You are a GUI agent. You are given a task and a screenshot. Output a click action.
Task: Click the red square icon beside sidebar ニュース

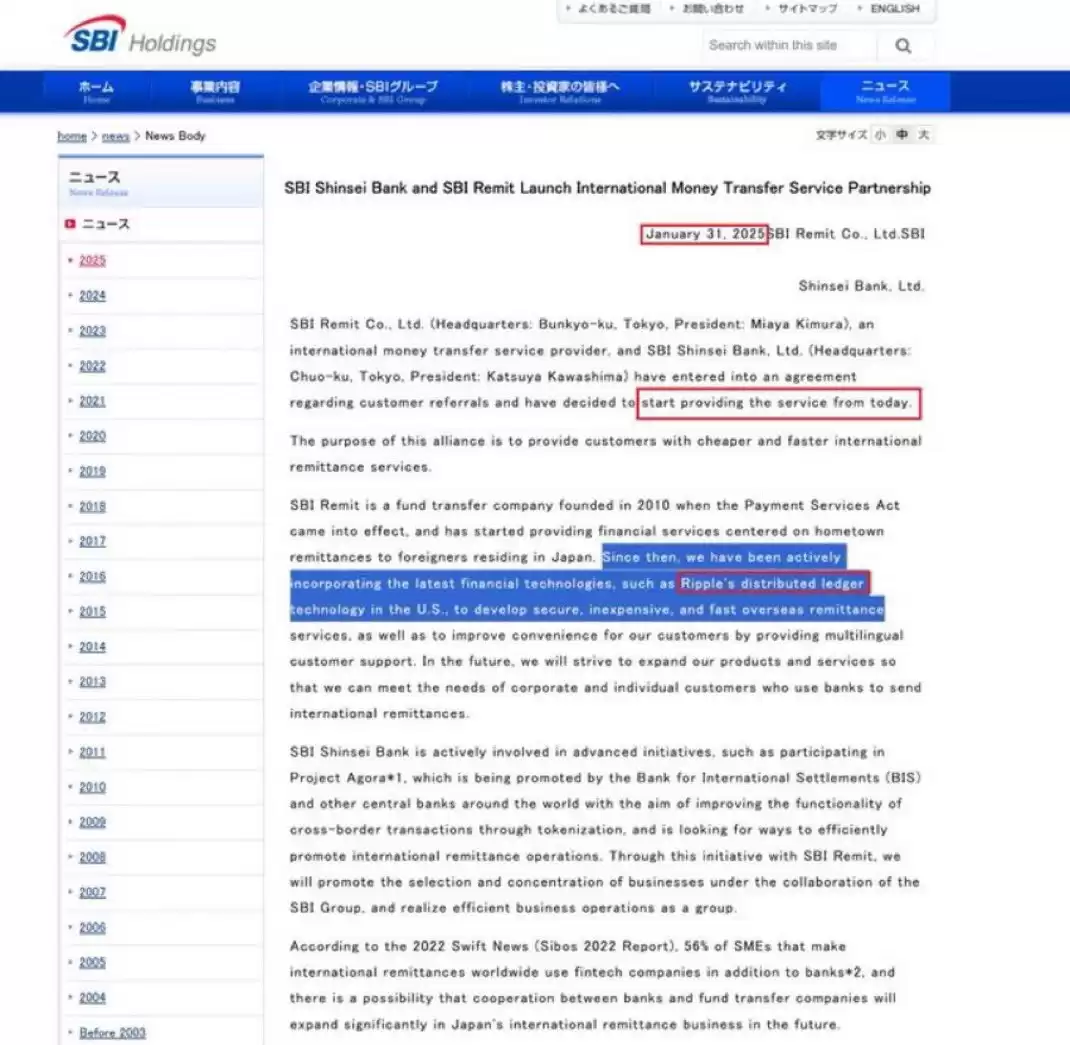pyautogui.click(x=70, y=224)
